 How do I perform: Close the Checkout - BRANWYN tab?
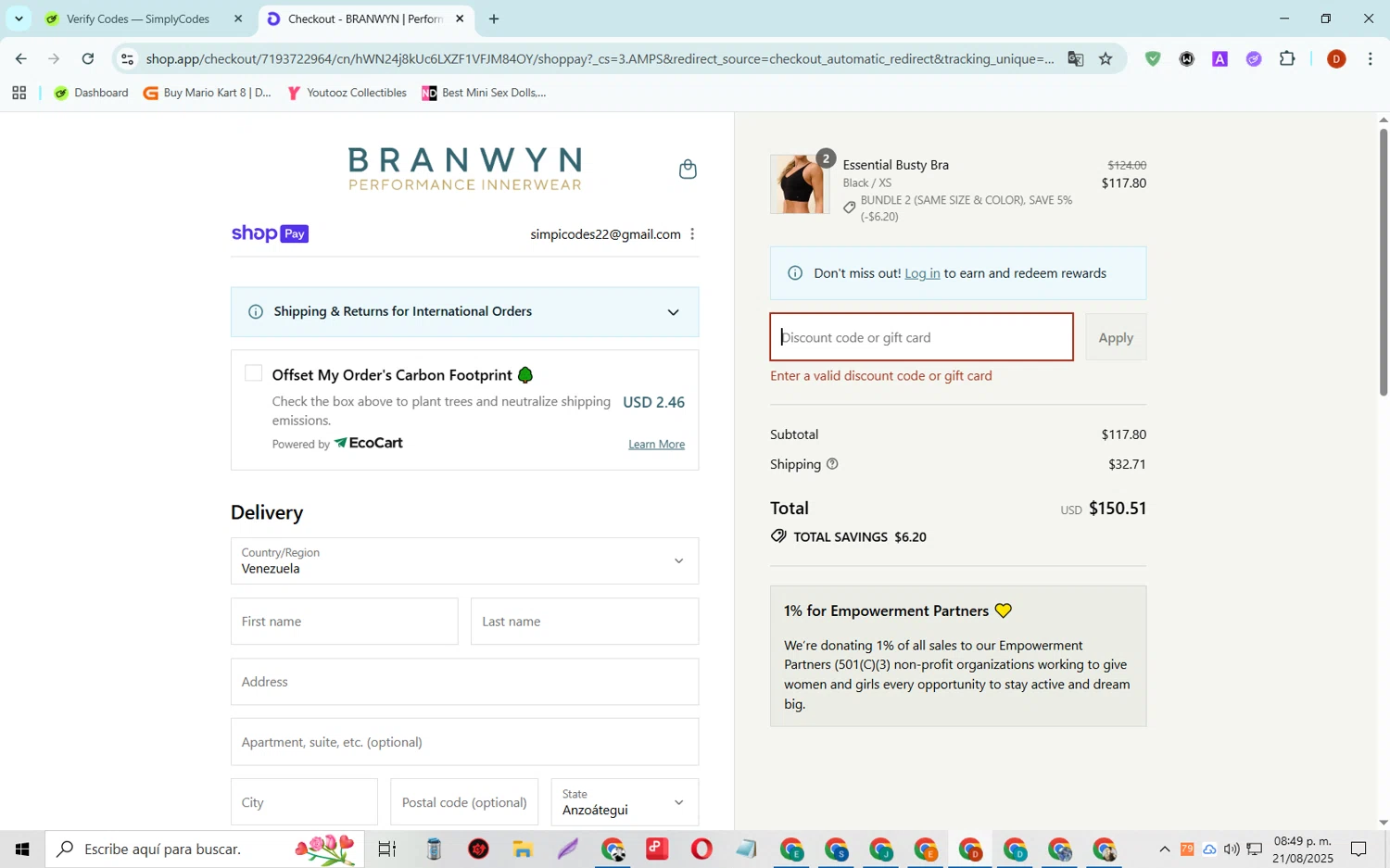click(x=460, y=19)
